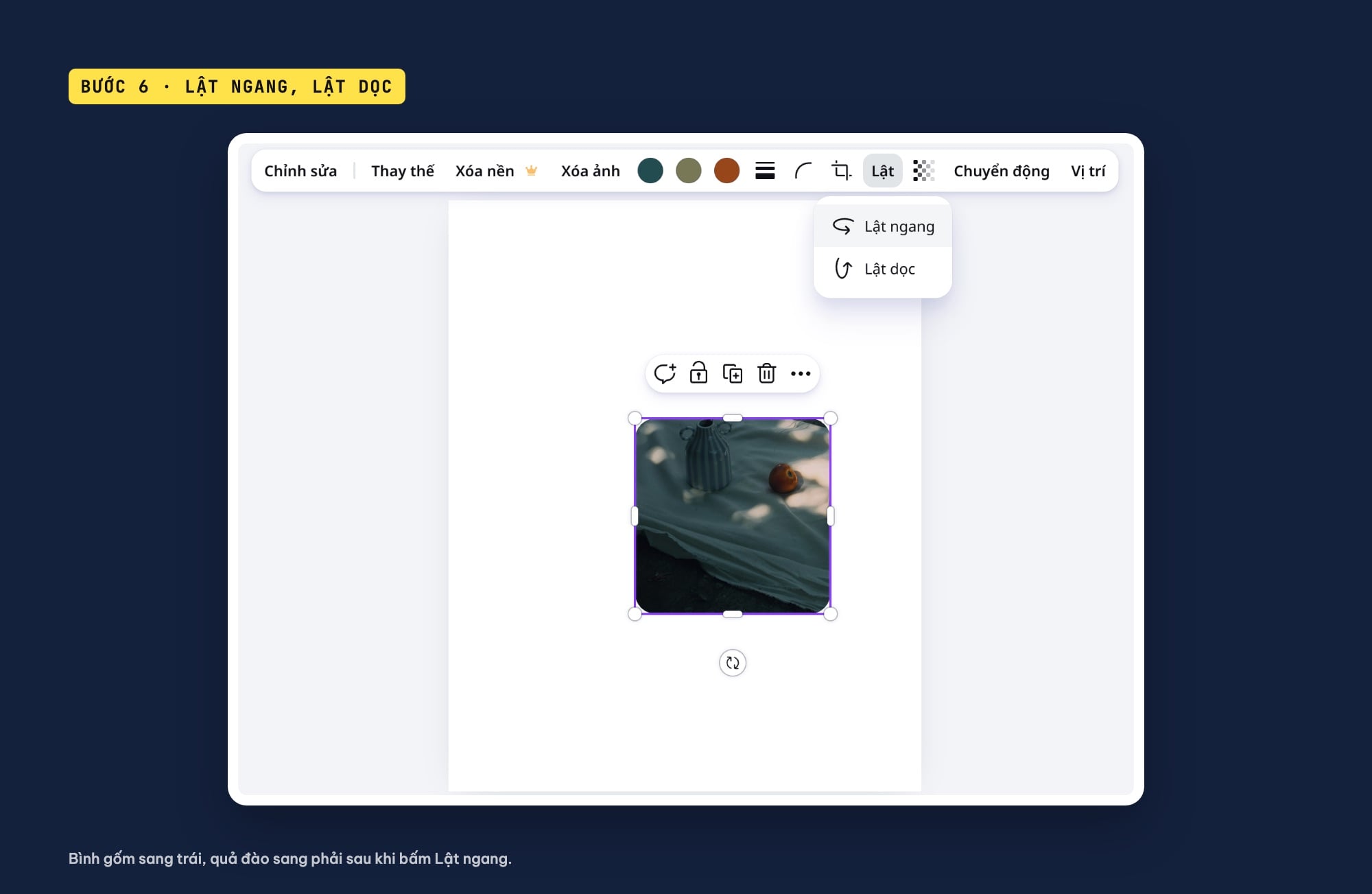
Task: Select the vase and peach photo
Action: pos(733,516)
